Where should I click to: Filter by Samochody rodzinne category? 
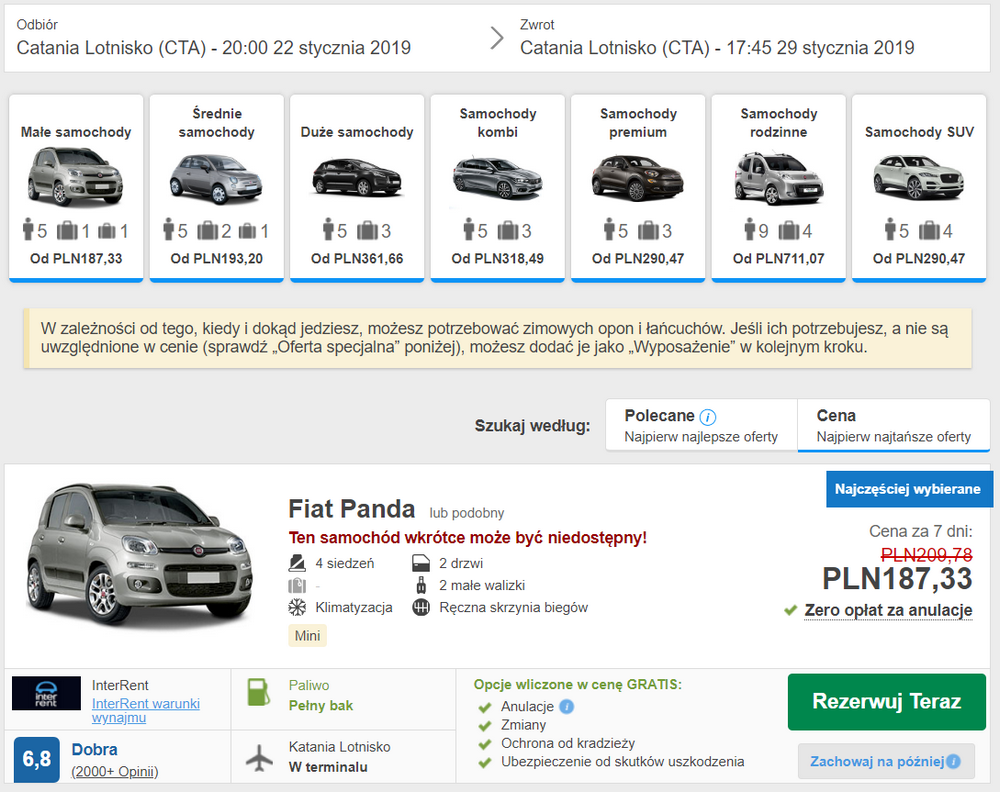click(779, 188)
